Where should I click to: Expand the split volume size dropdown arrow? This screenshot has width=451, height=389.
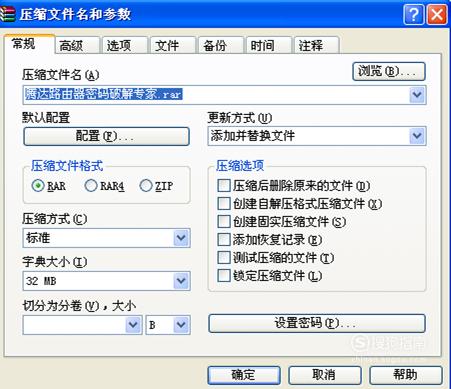pos(133,325)
